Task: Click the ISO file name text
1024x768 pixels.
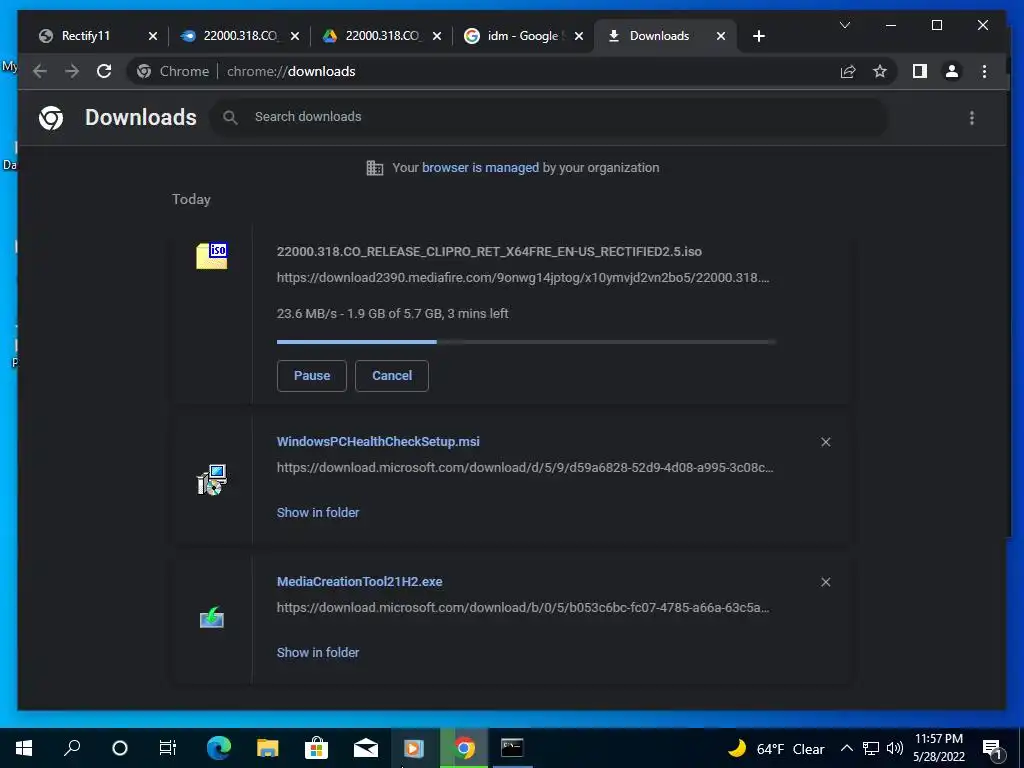Action: pos(489,251)
